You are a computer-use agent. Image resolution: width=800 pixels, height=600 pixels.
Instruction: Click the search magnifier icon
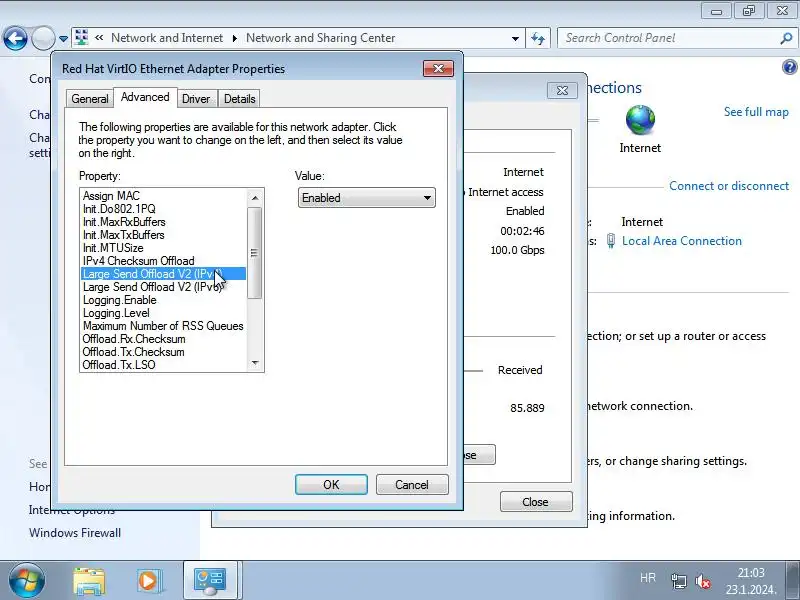point(786,38)
